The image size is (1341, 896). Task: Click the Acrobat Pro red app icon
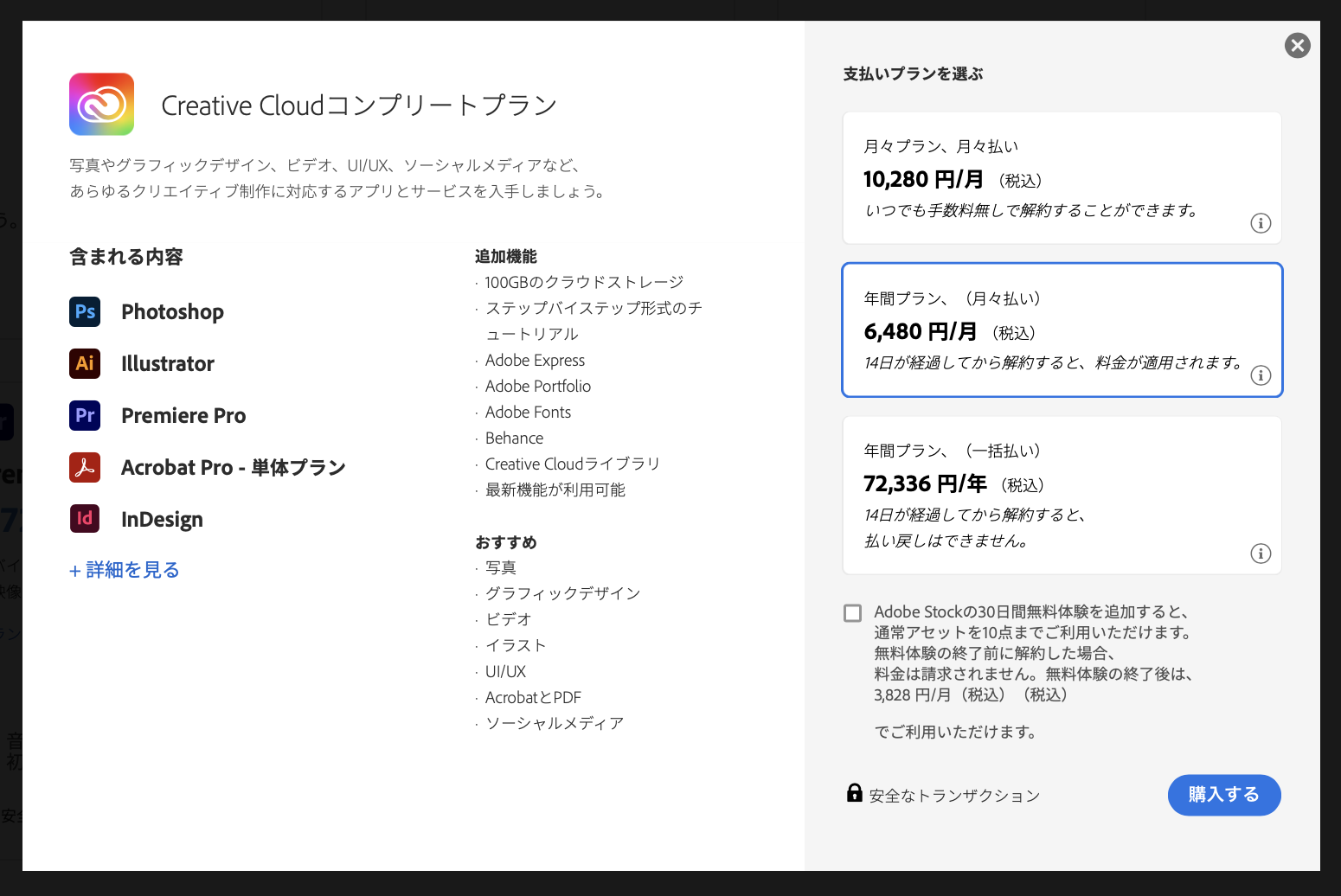(x=85, y=467)
